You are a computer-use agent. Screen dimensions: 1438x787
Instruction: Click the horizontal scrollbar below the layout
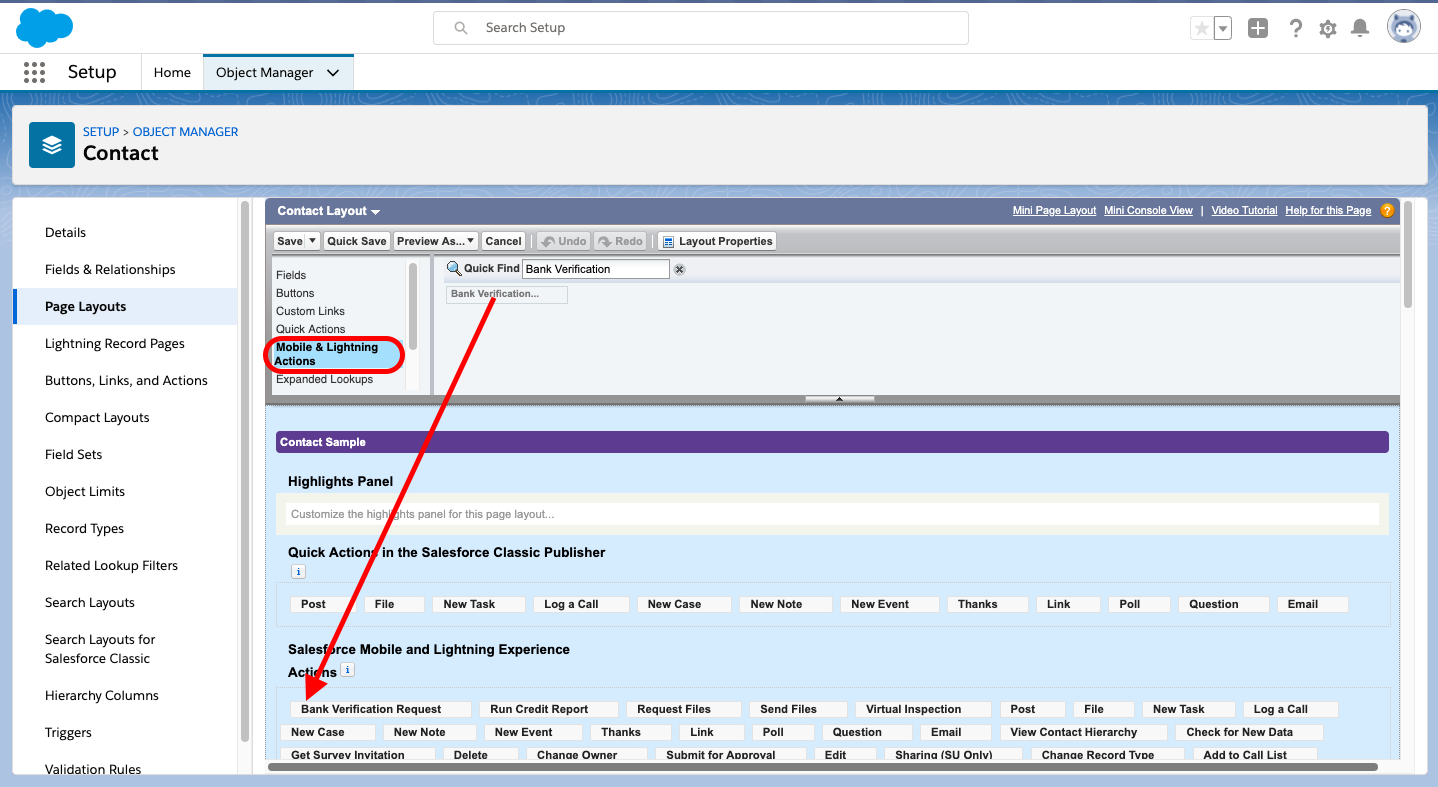[x=822, y=767]
